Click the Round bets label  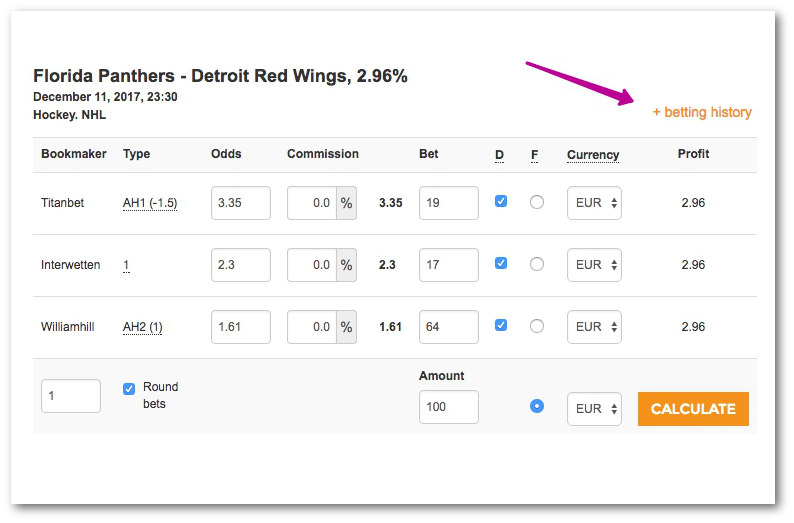click(x=161, y=395)
